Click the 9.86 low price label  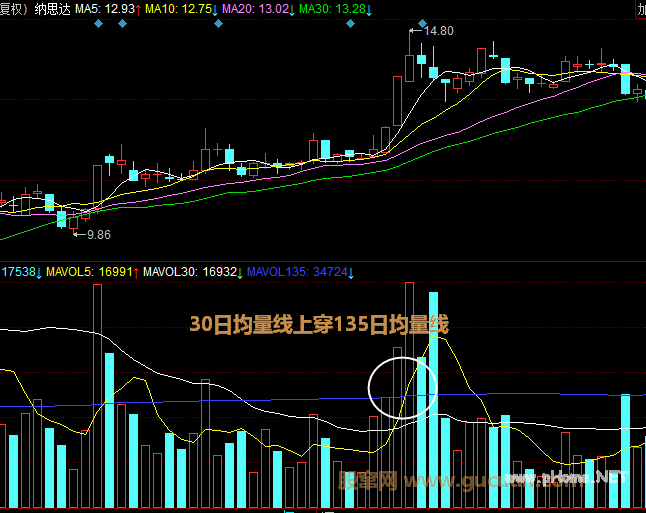[99, 234]
